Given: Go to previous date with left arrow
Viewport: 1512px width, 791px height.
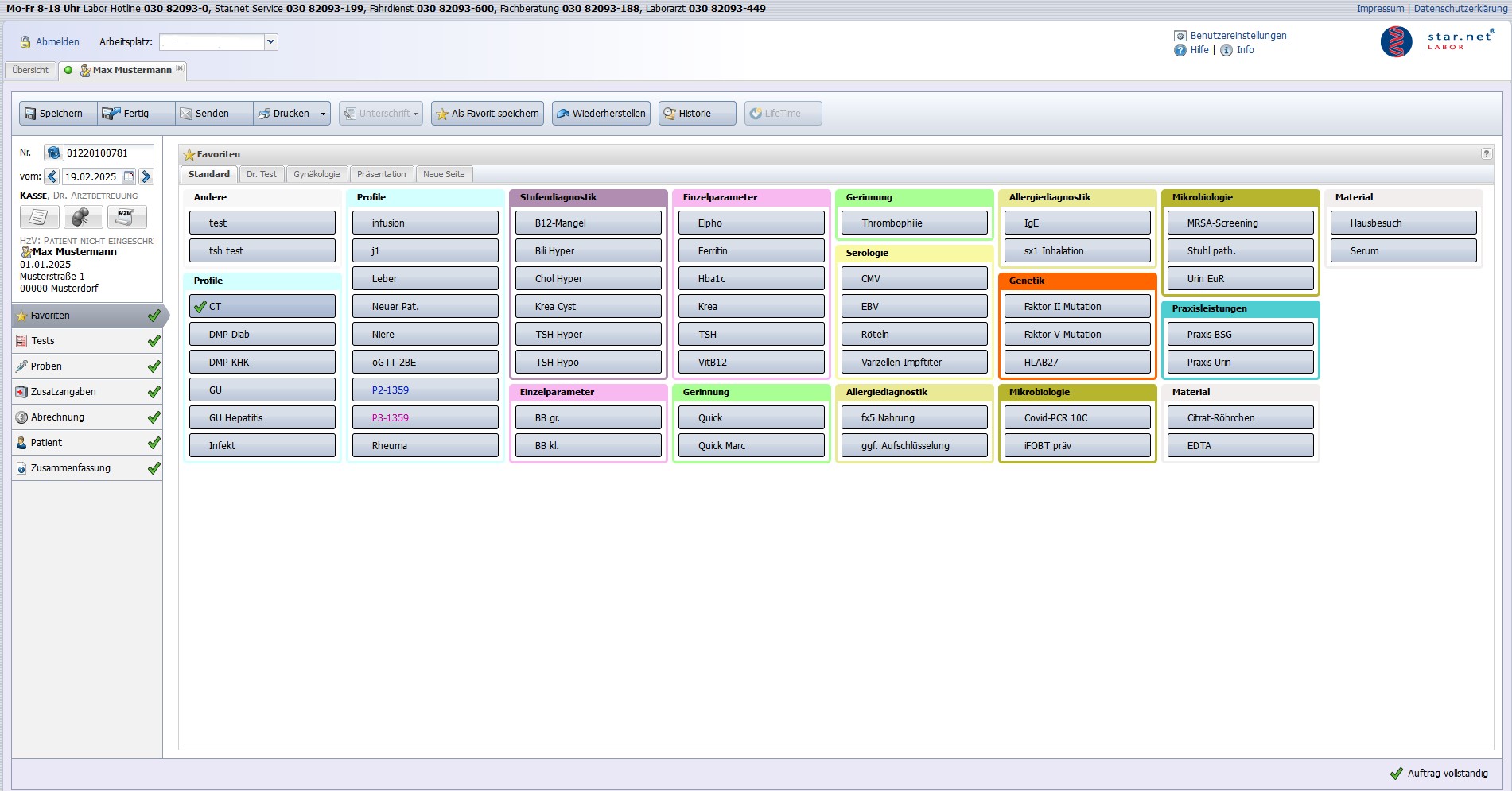Looking at the screenshot, I should pyautogui.click(x=52, y=176).
